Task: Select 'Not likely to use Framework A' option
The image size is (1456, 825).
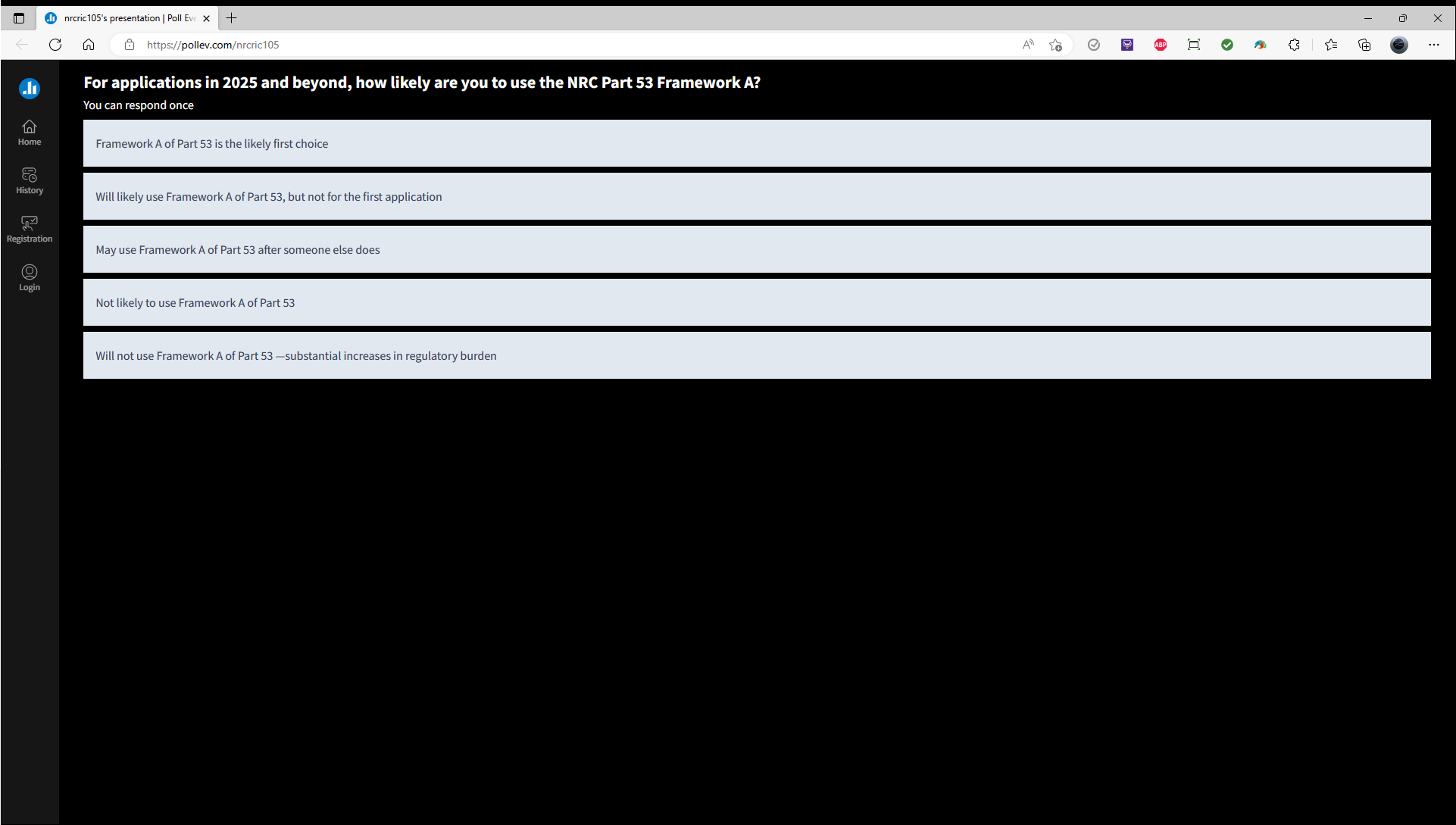Action: [756, 303]
